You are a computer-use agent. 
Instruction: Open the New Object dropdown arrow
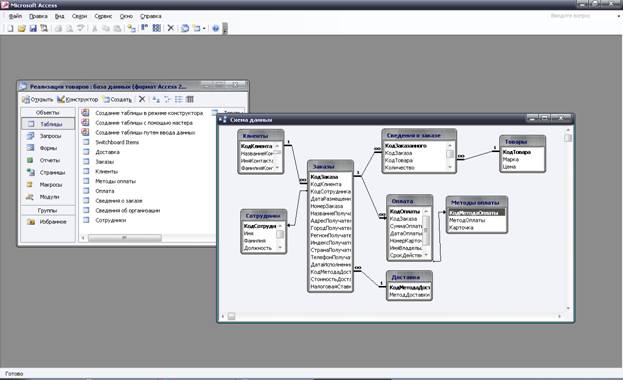point(204,28)
